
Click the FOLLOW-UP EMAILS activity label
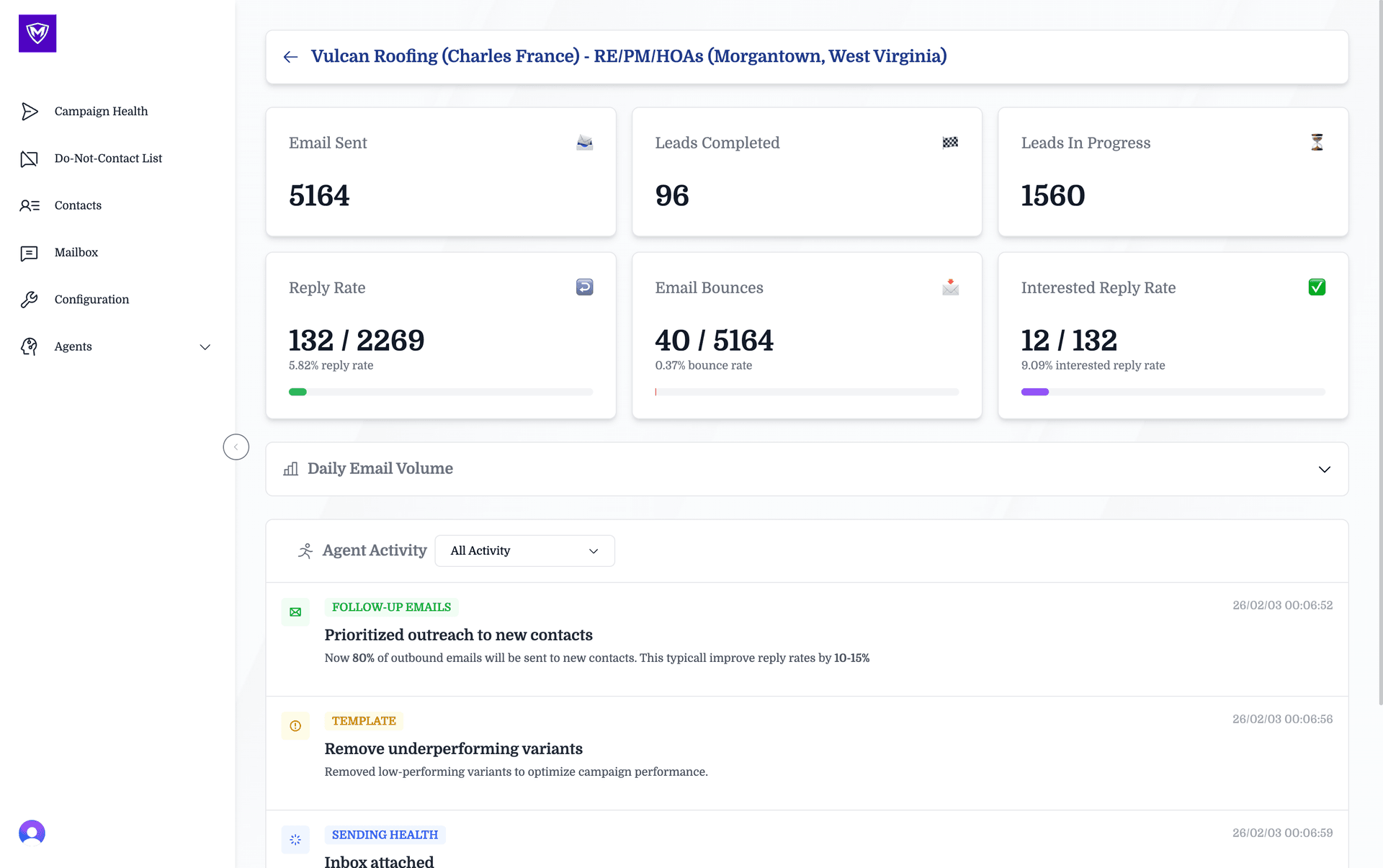391,607
